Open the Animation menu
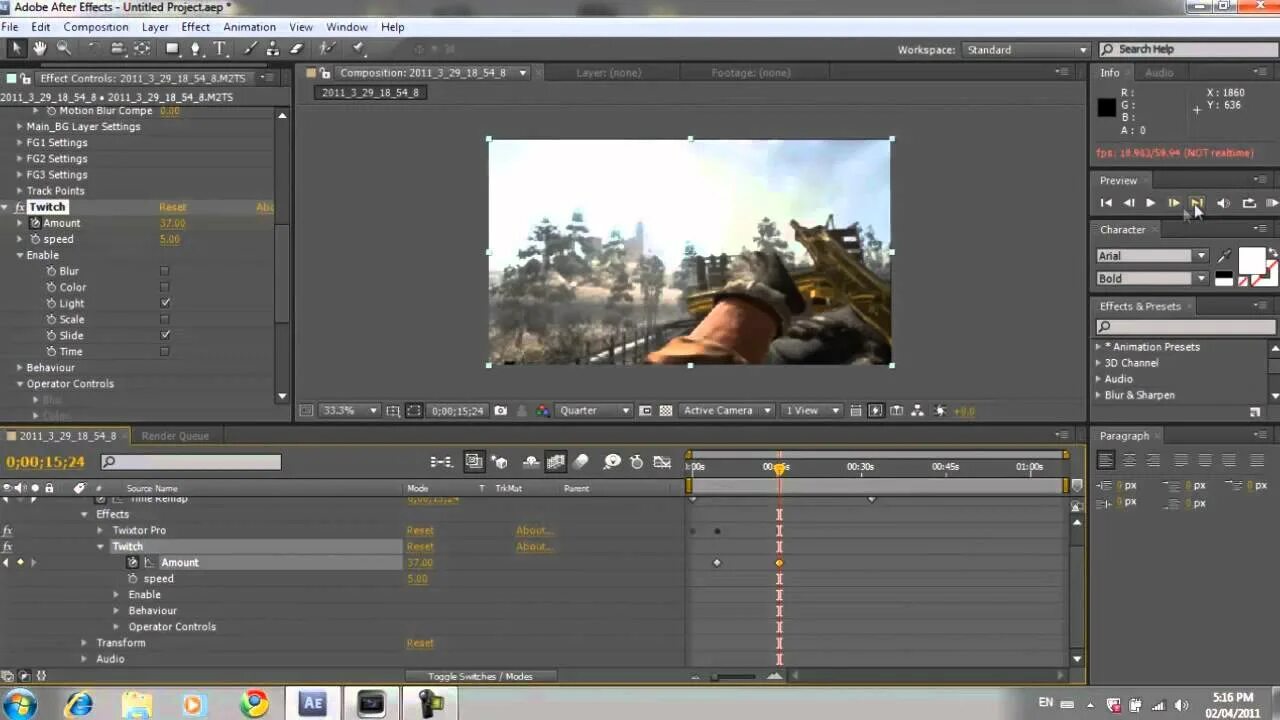This screenshot has height=720, width=1280. 249,27
